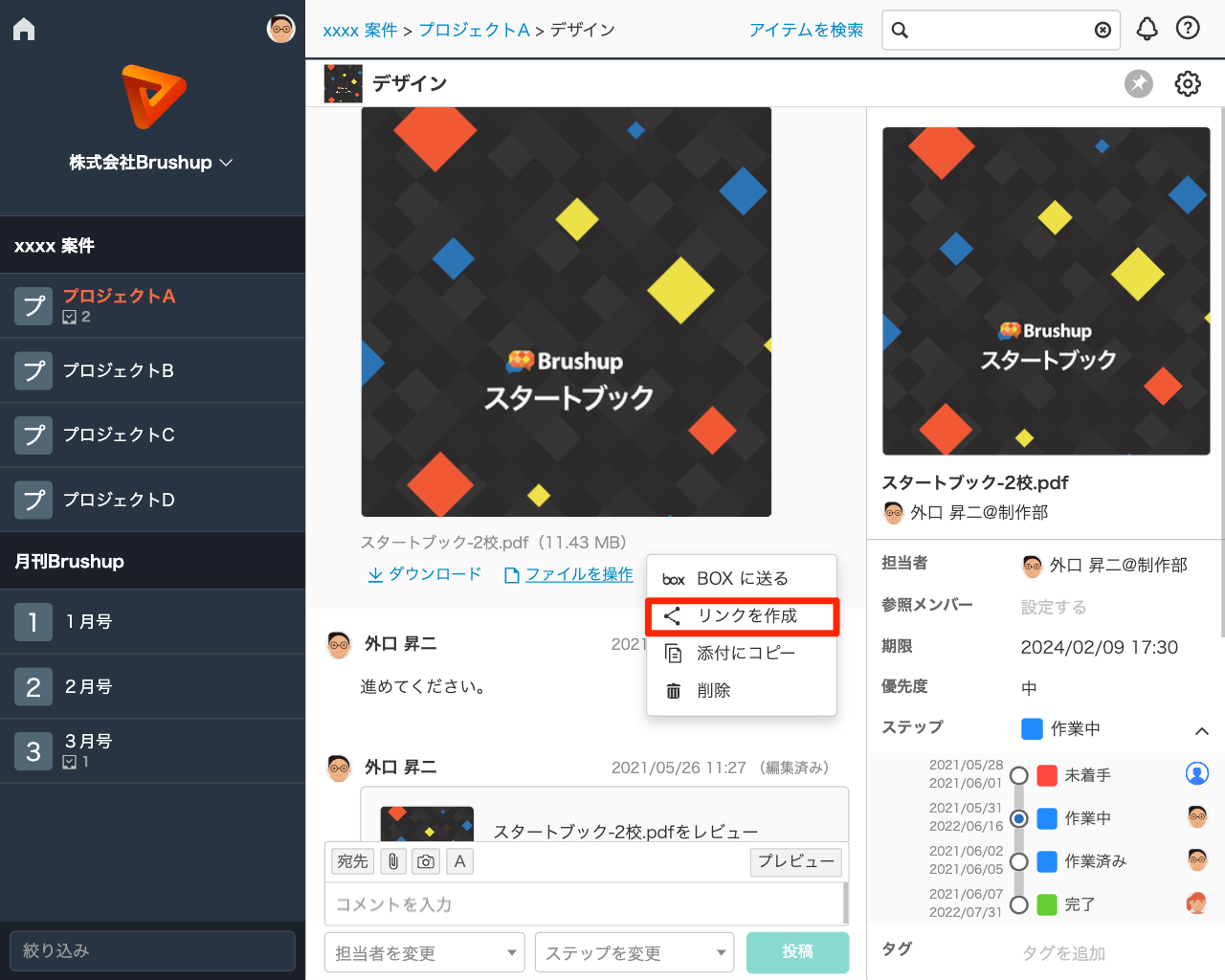Click the プ icon beside プロジェクトB
The width and height of the screenshot is (1225, 980).
point(33,370)
